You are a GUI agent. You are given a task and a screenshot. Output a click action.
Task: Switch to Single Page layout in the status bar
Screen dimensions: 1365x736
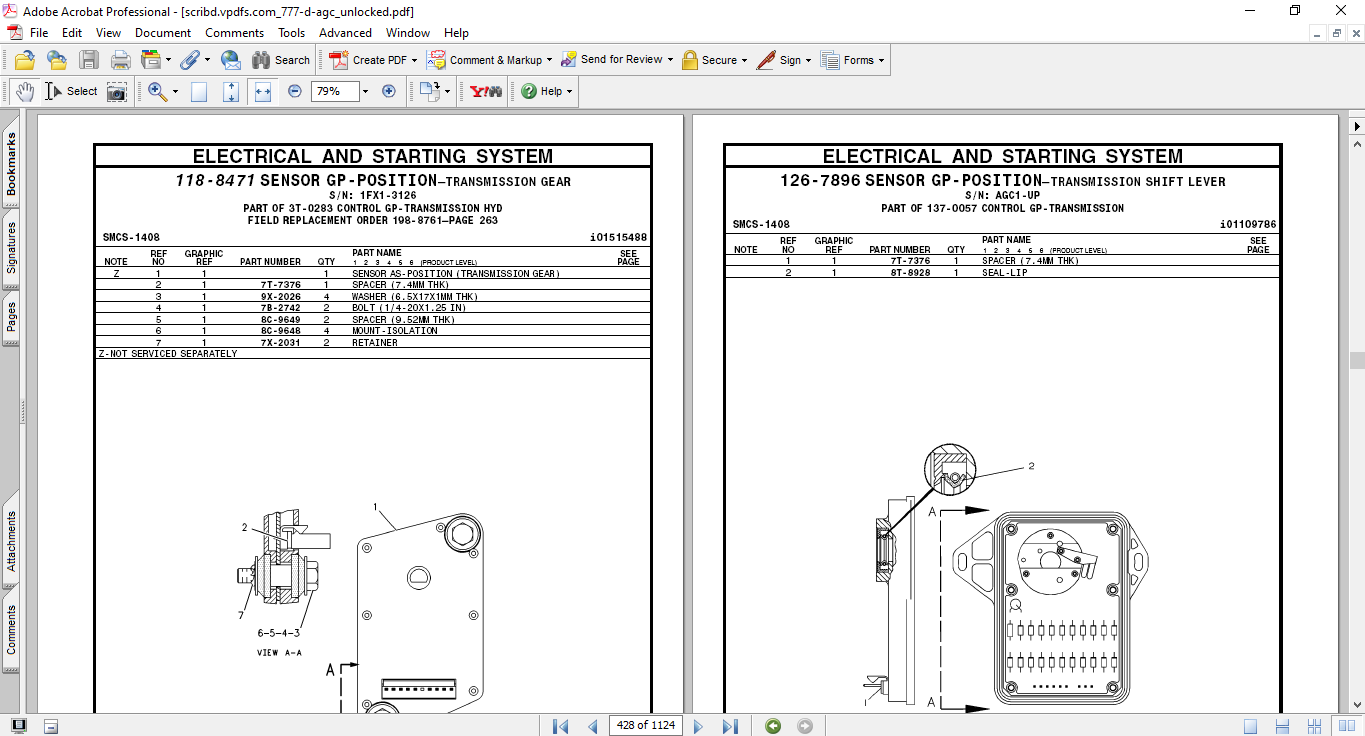click(x=1251, y=726)
